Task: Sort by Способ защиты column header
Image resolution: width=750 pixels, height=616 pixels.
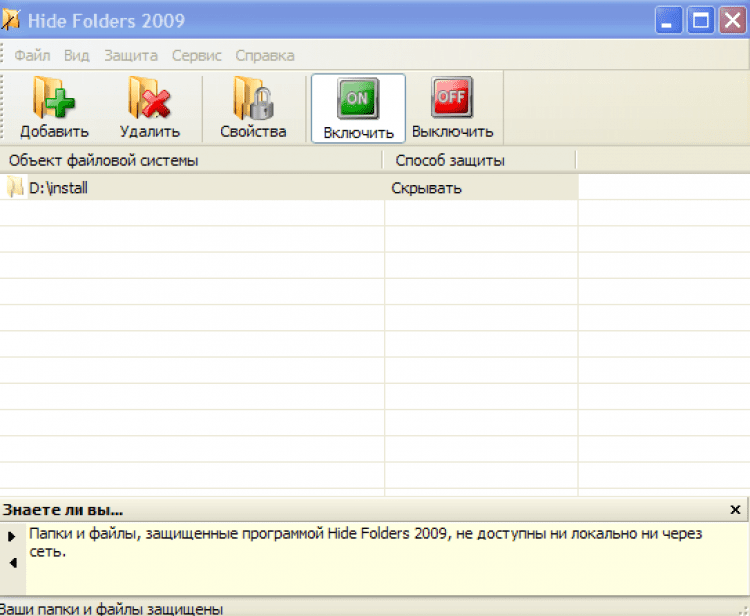Action: coord(480,160)
